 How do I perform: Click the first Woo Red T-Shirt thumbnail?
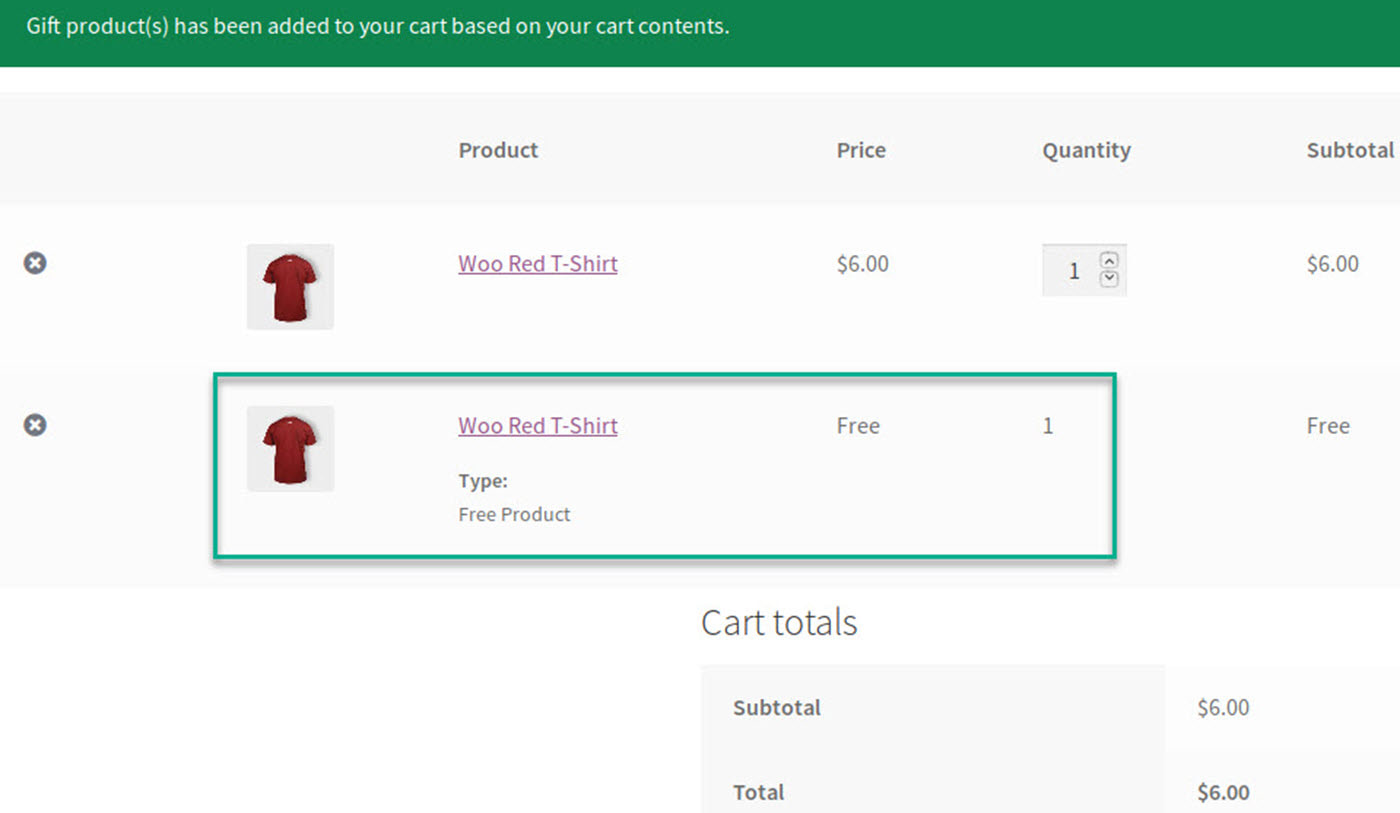click(290, 286)
